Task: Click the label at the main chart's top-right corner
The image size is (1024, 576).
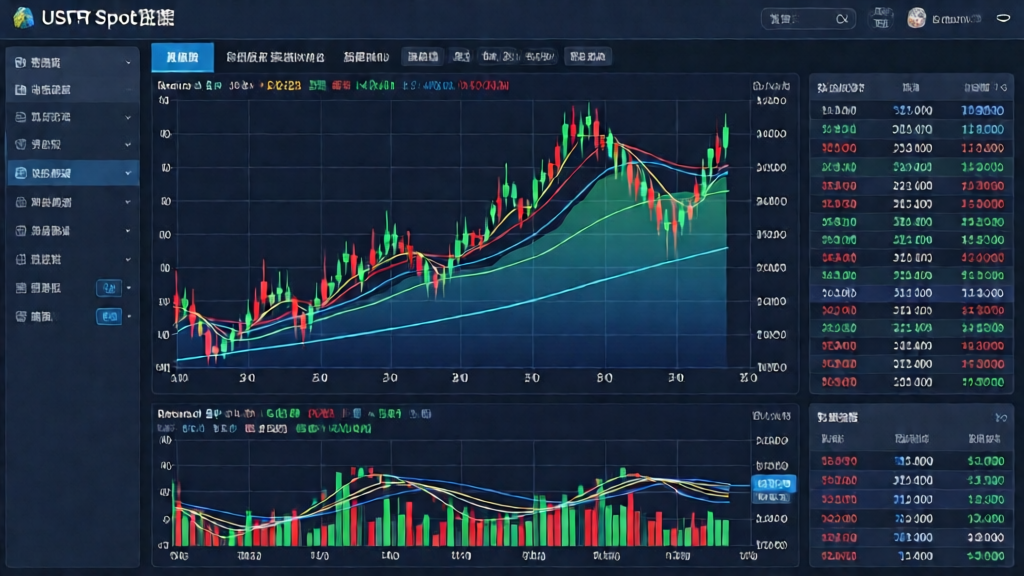Action: pyautogui.click(x=771, y=86)
